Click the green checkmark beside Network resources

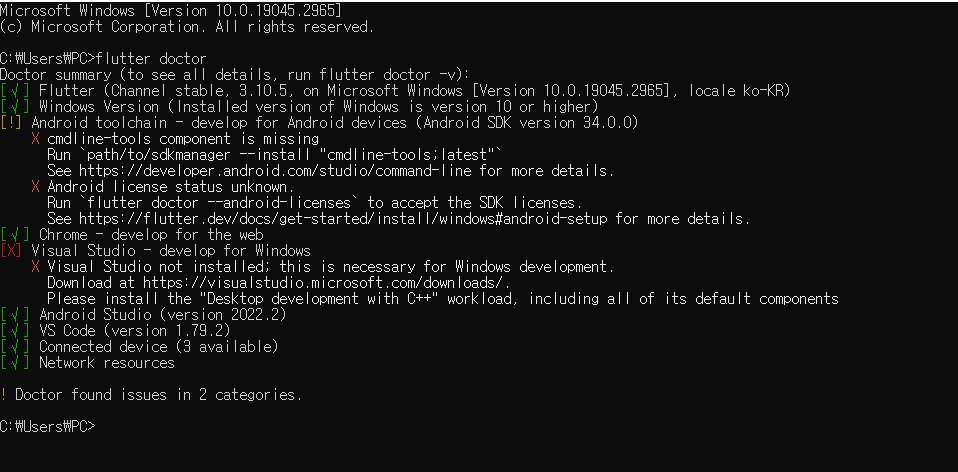(x=15, y=362)
